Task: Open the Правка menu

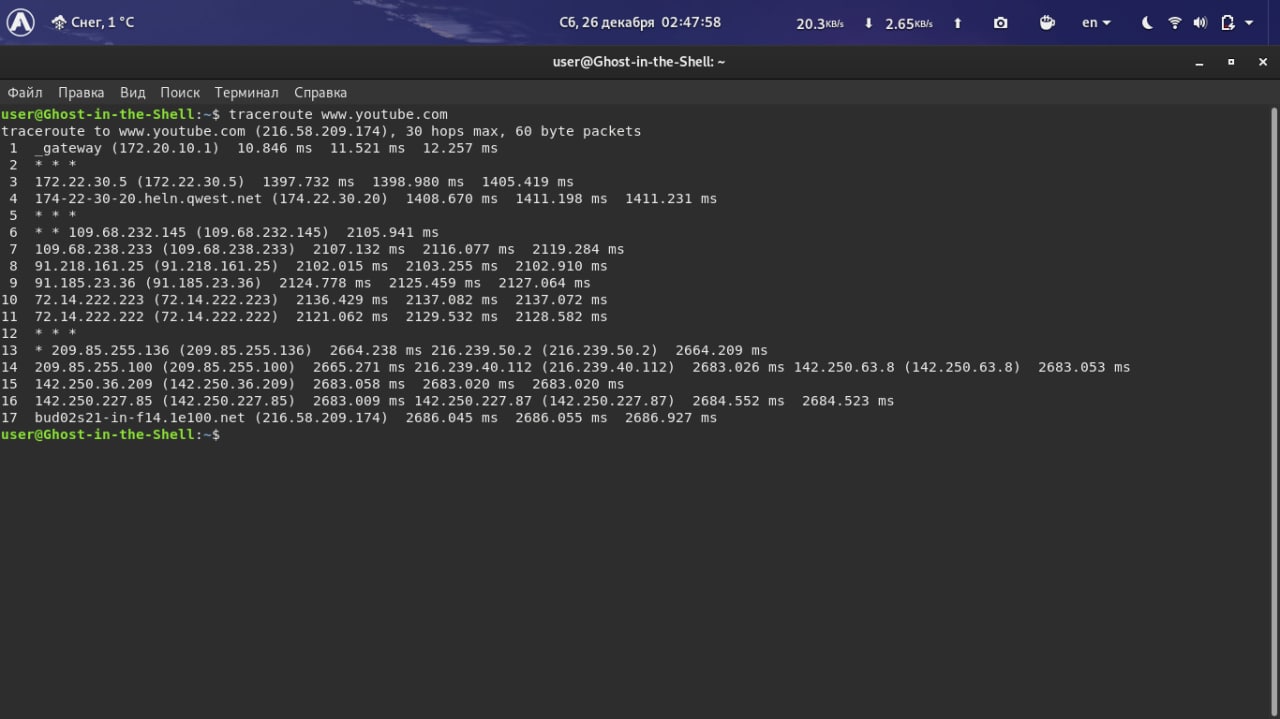Action: pos(81,92)
